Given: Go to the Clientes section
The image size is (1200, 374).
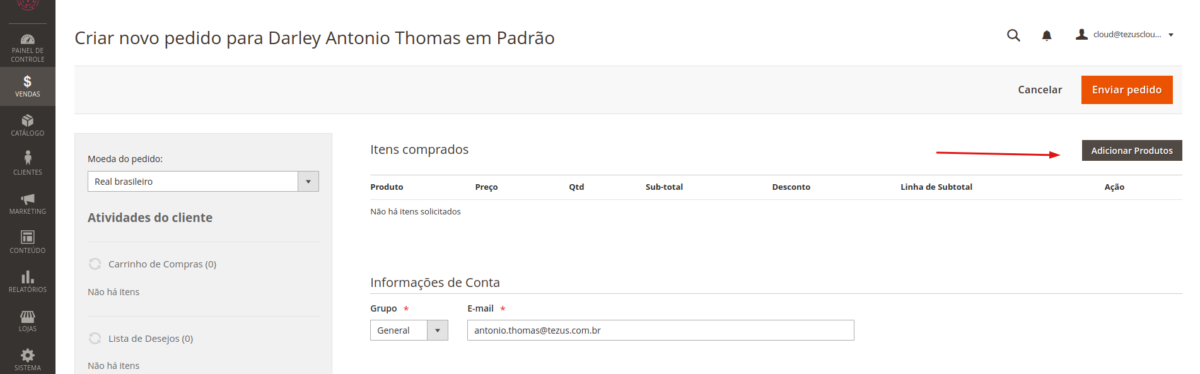Looking at the screenshot, I should (27, 163).
